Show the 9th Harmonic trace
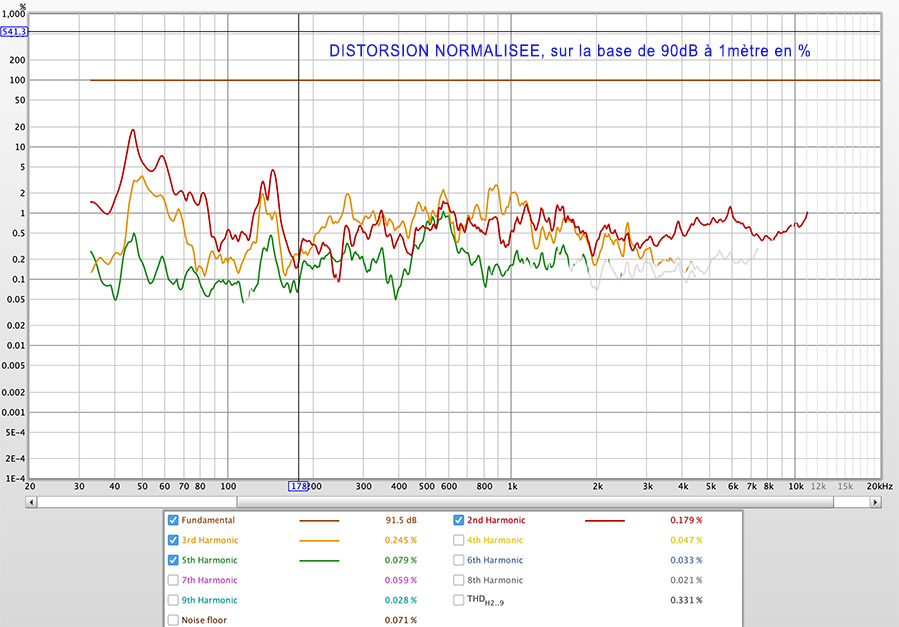Image resolution: width=899 pixels, height=627 pixels. pyautogui.click(x=173, y=600)
